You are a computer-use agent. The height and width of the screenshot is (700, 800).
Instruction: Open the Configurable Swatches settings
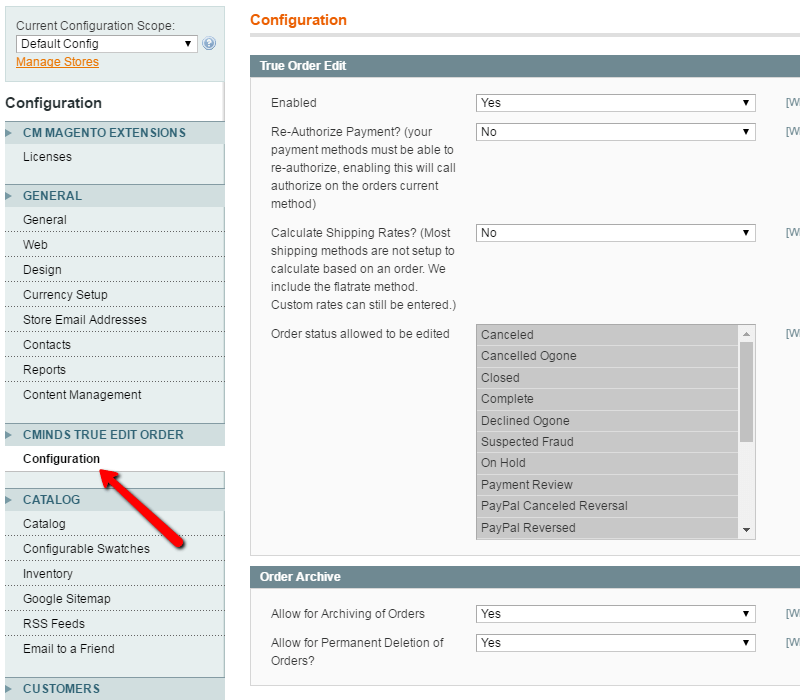click(x=86, y=549)
